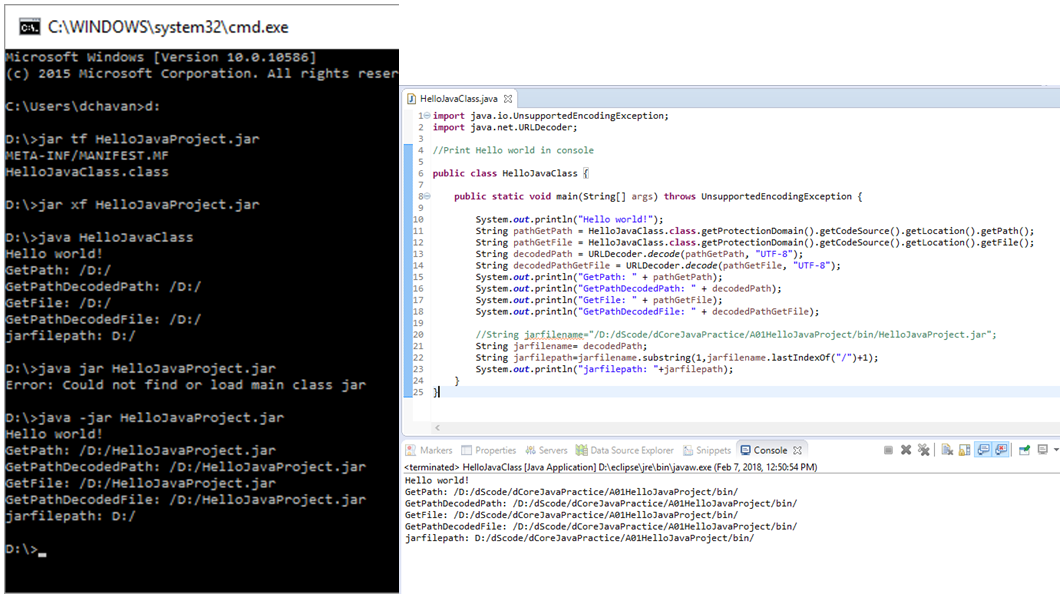Toggle Scroll Lock in the Console toolbar

(x=964, y=450)
